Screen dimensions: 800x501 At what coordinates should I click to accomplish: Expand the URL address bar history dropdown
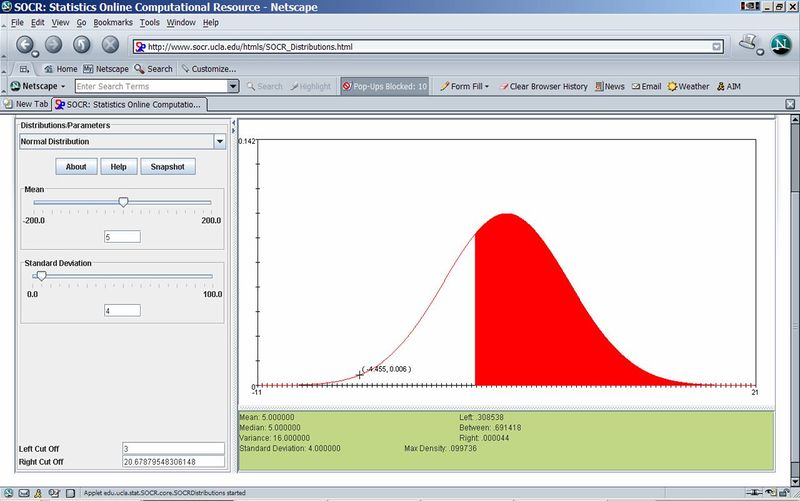(717, 46)
